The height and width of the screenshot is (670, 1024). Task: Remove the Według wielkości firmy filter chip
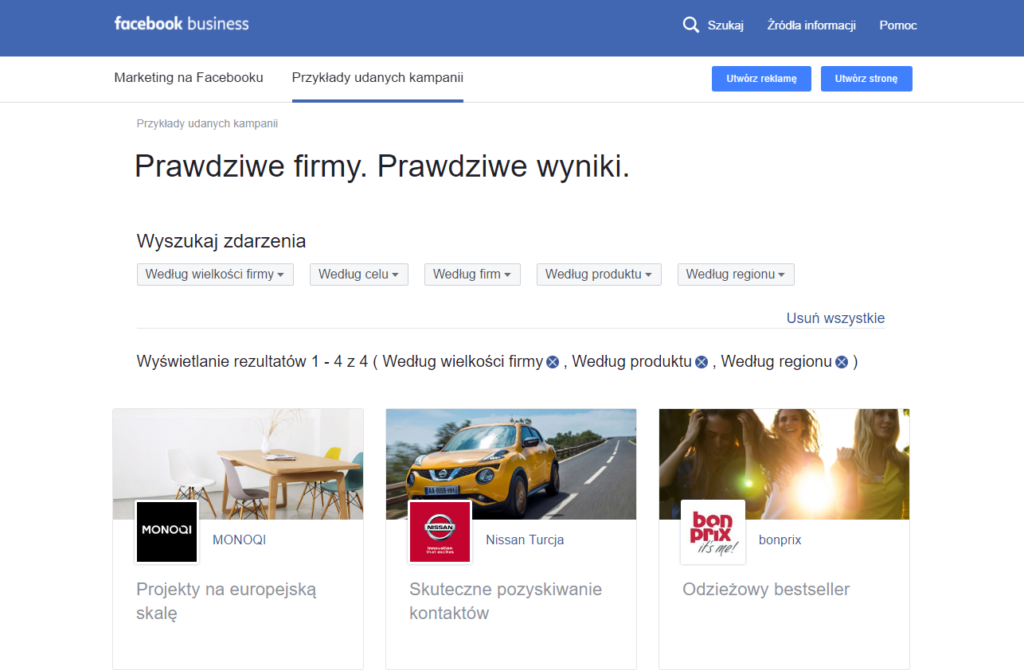click(x=551, y=361)
